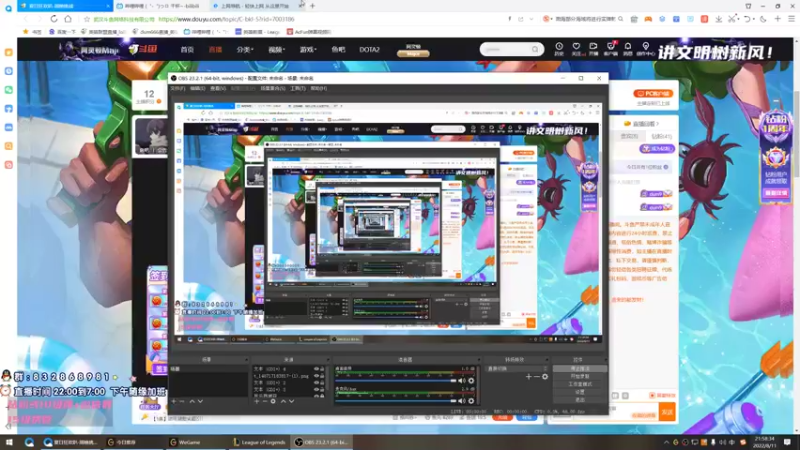800x450 pixels.
Task: Open the League of Legends taskbar item
Action: coord(259,442)
